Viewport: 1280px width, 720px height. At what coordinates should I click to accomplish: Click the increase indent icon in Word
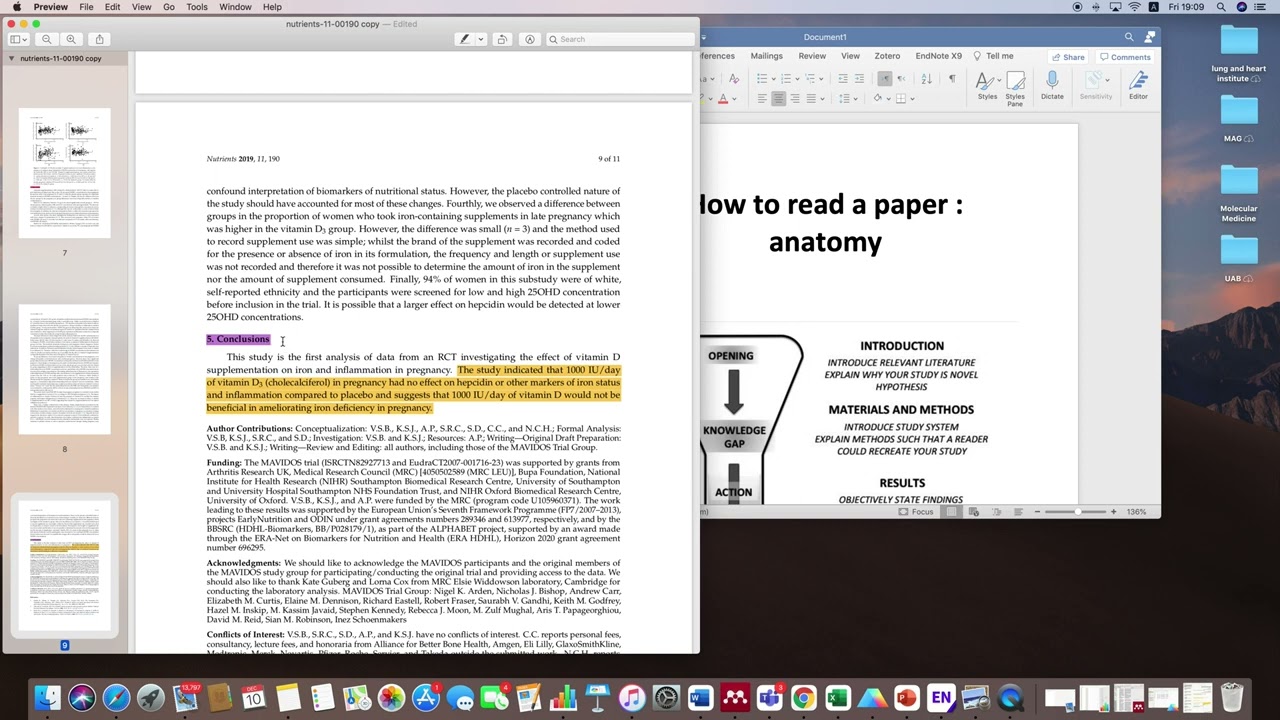(x=859, y=79)
